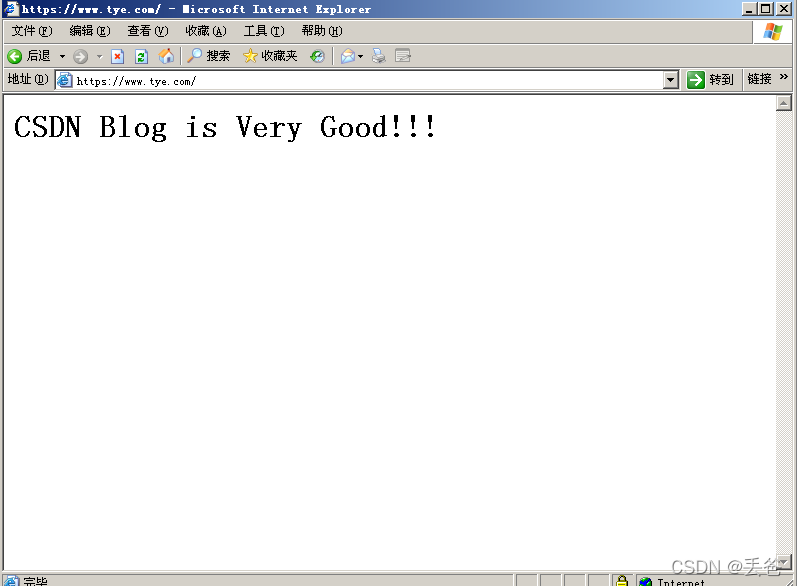The height and width of the screenshot is (586, 797).
Task: Open the 收藏(A) menu
Action: tap(205, 31)
